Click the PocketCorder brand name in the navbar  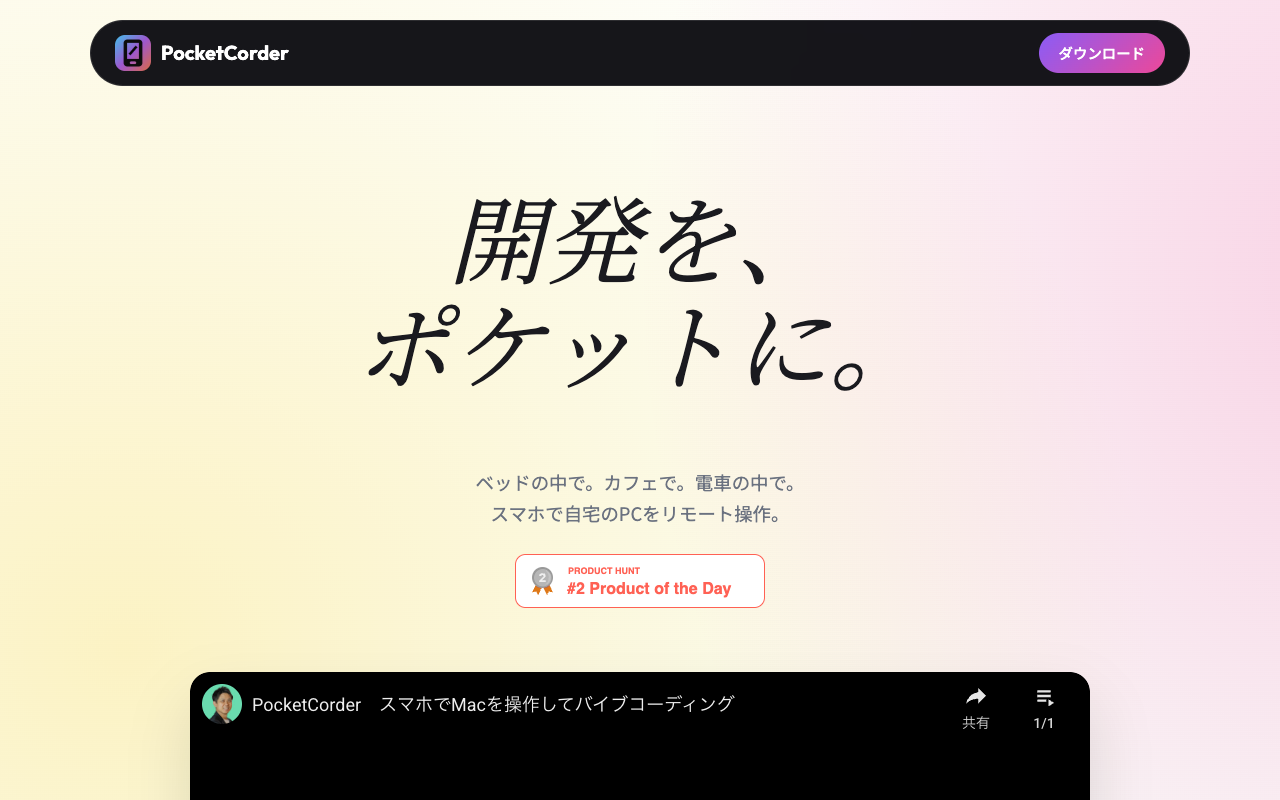pyautogui.click(x=224, y=53)
